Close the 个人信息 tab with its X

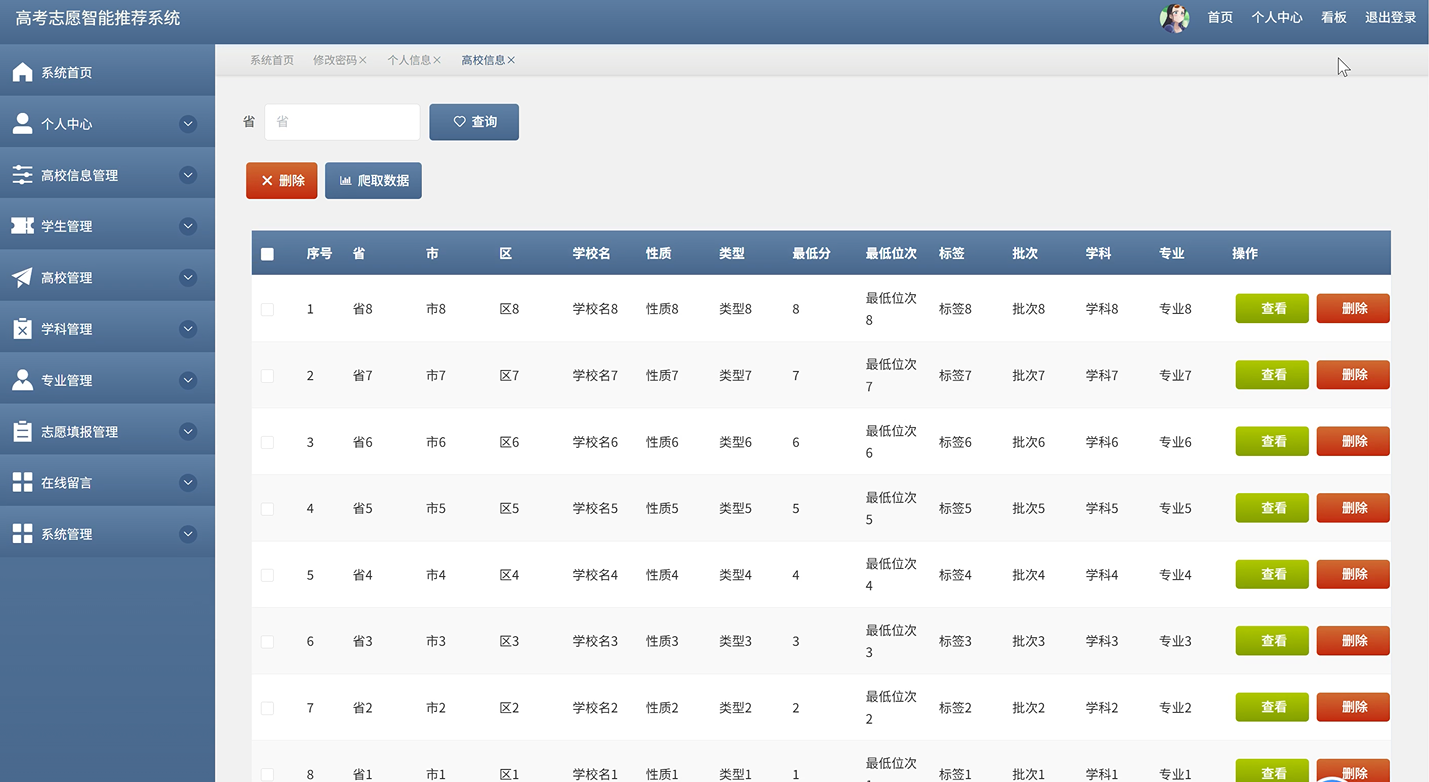437,60
